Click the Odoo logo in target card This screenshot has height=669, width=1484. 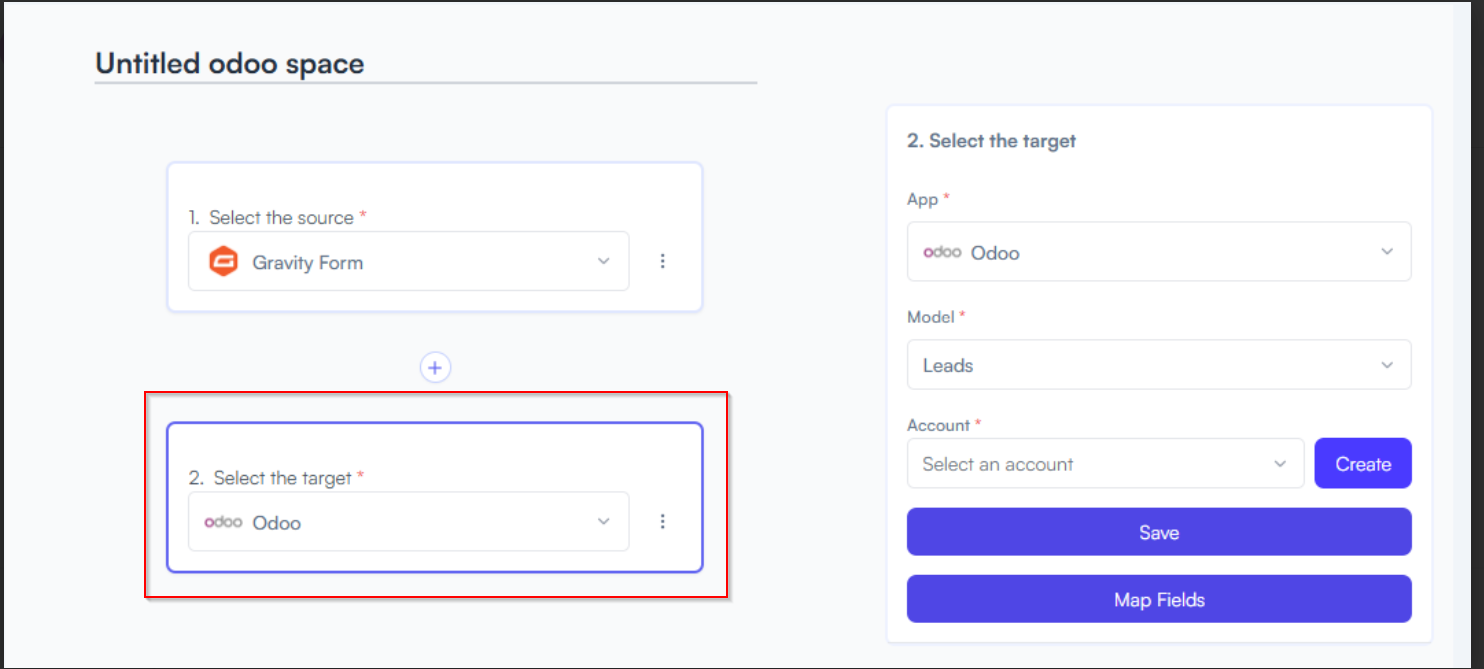223,522
